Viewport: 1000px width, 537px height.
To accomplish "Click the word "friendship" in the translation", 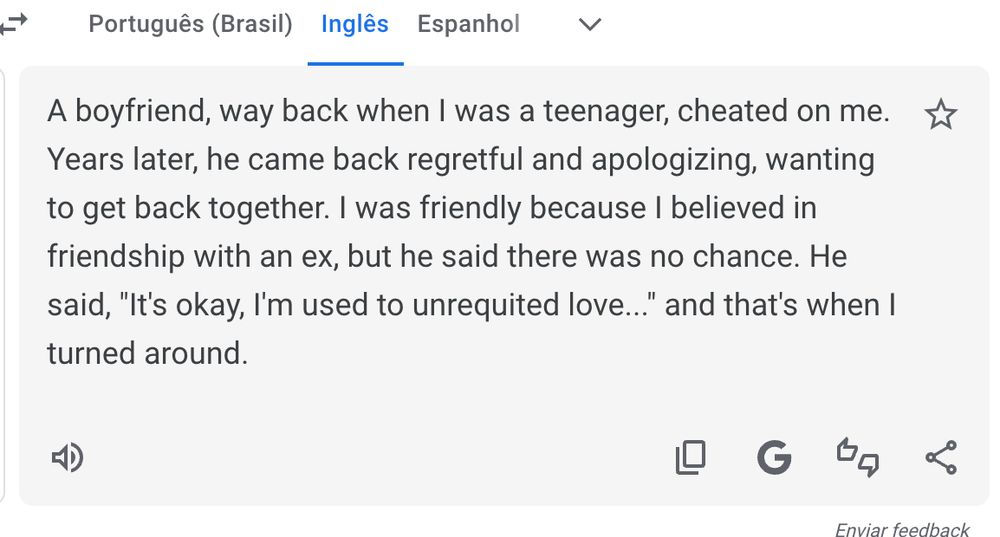I will coord(114,257).
